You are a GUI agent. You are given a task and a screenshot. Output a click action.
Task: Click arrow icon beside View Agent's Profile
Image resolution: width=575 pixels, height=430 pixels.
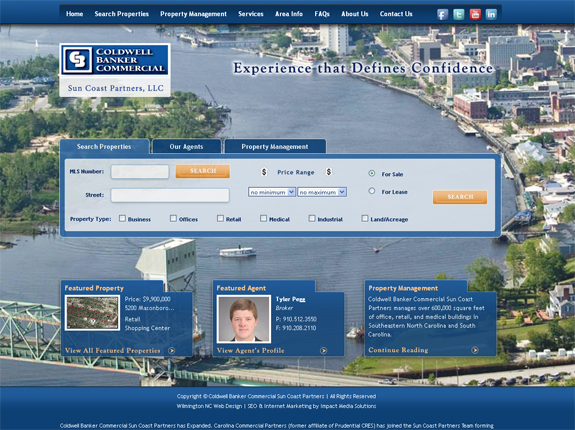click(x=323, y=350)
